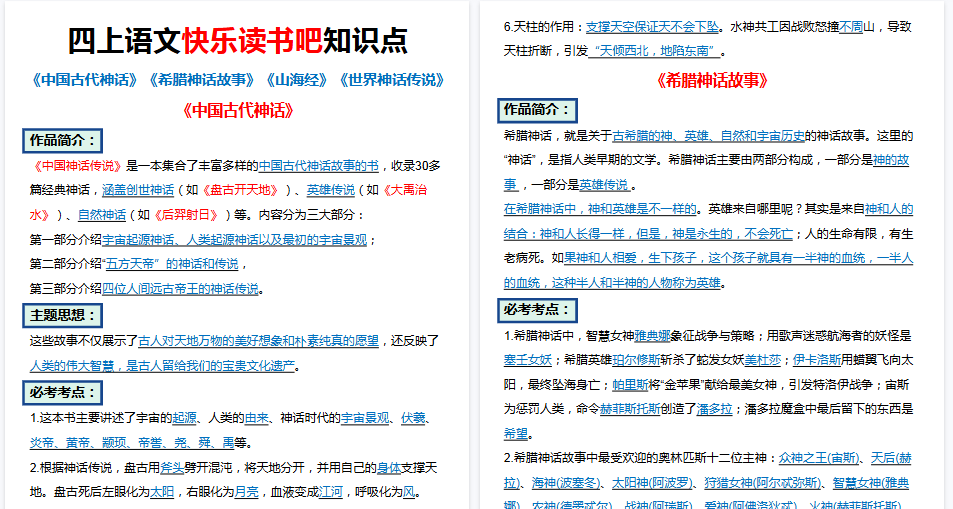The image size is (953, 509).
Task: Click the underlined word 不周
Action: [851, 27]
